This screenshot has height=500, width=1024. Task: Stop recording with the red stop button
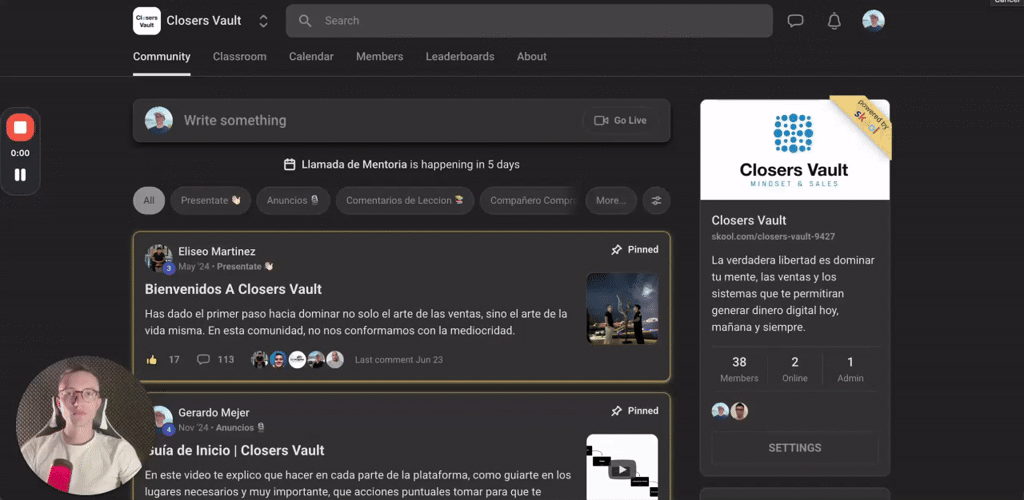click(x=20, y=127)
